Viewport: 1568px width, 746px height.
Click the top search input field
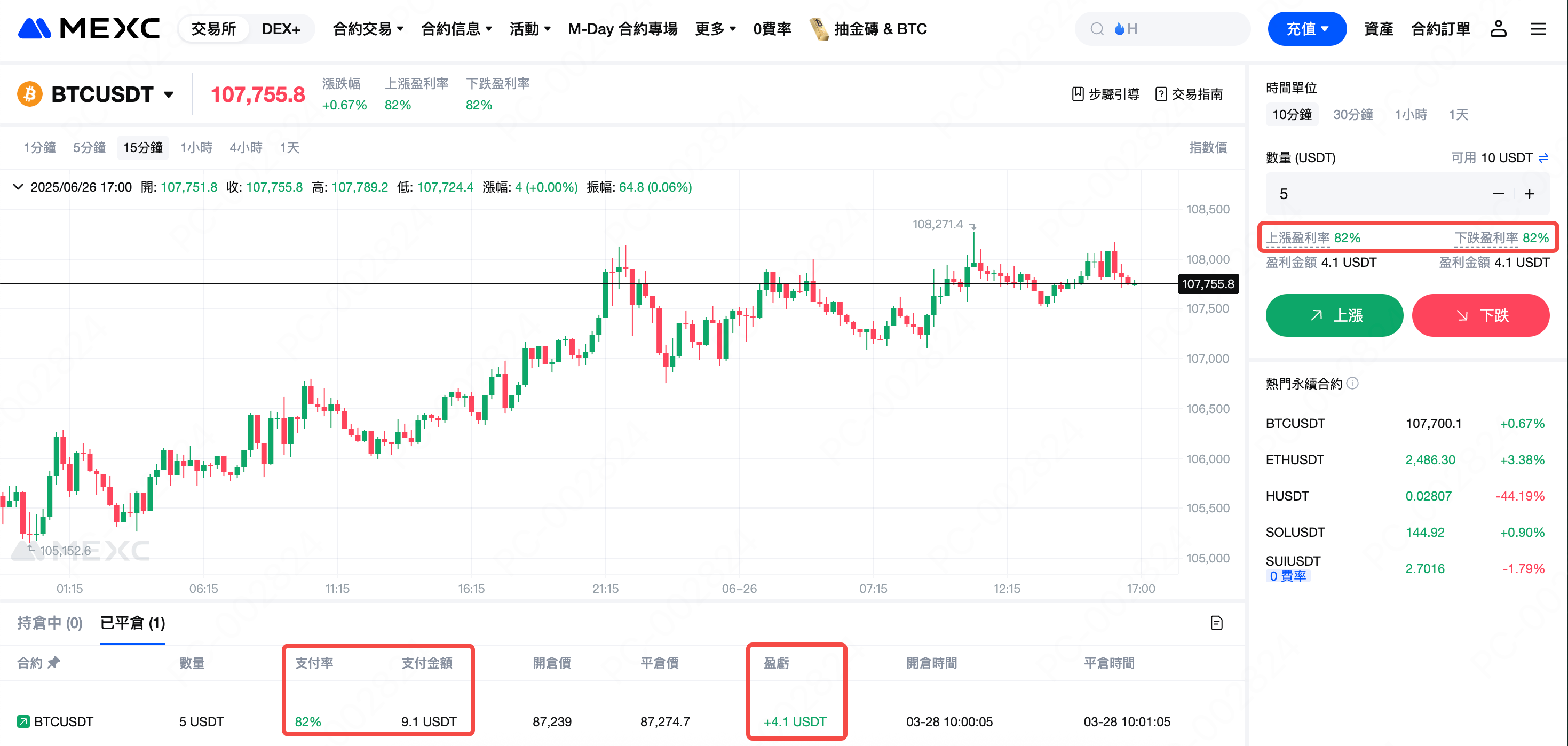[1162, 29]
